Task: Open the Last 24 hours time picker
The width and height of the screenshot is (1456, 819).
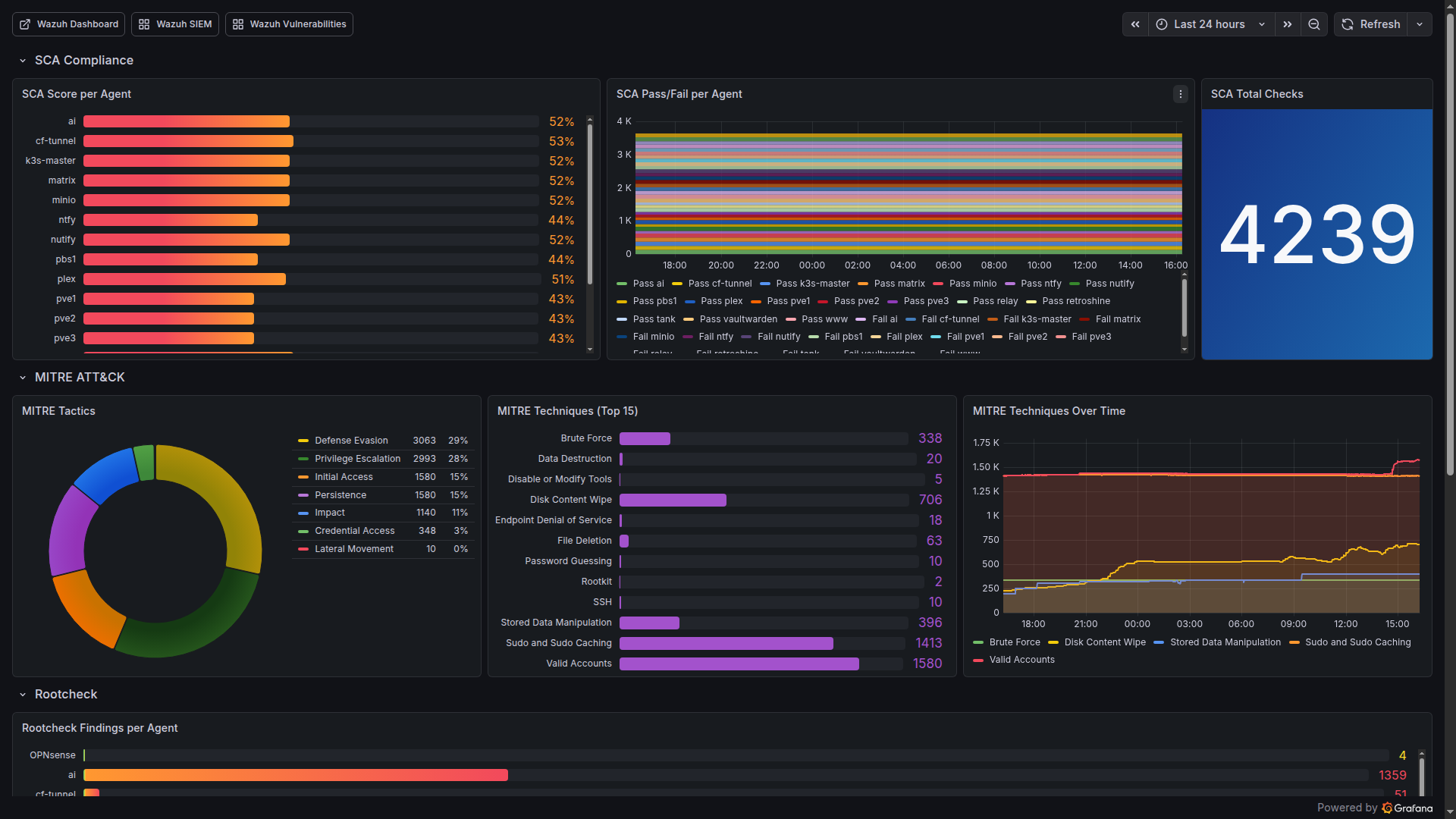Action: click(x=1210, y=24)
